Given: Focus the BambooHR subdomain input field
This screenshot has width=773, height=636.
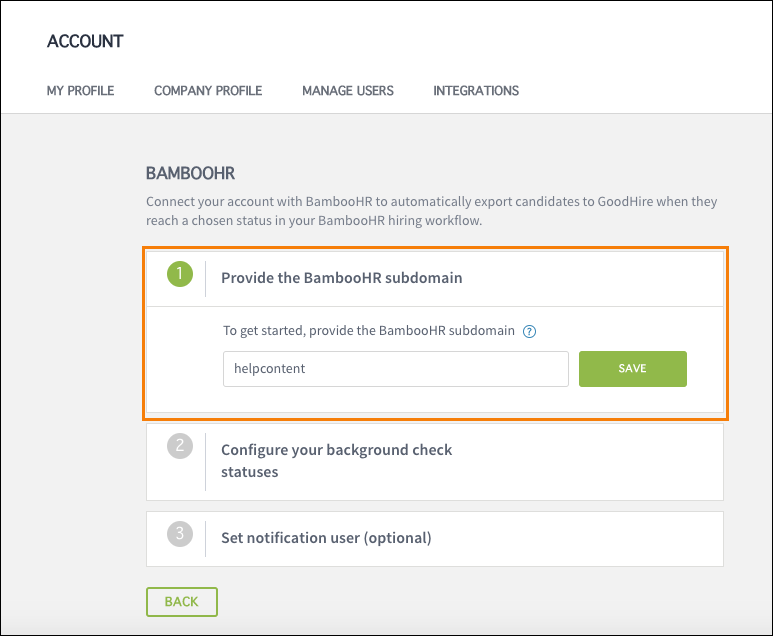Looking at the screenshot, I should [x=396, y=369].
